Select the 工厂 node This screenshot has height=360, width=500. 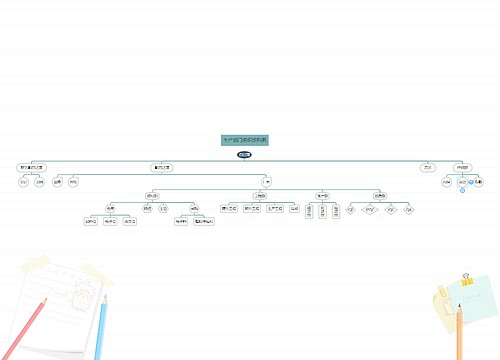[x=266, y=182]
